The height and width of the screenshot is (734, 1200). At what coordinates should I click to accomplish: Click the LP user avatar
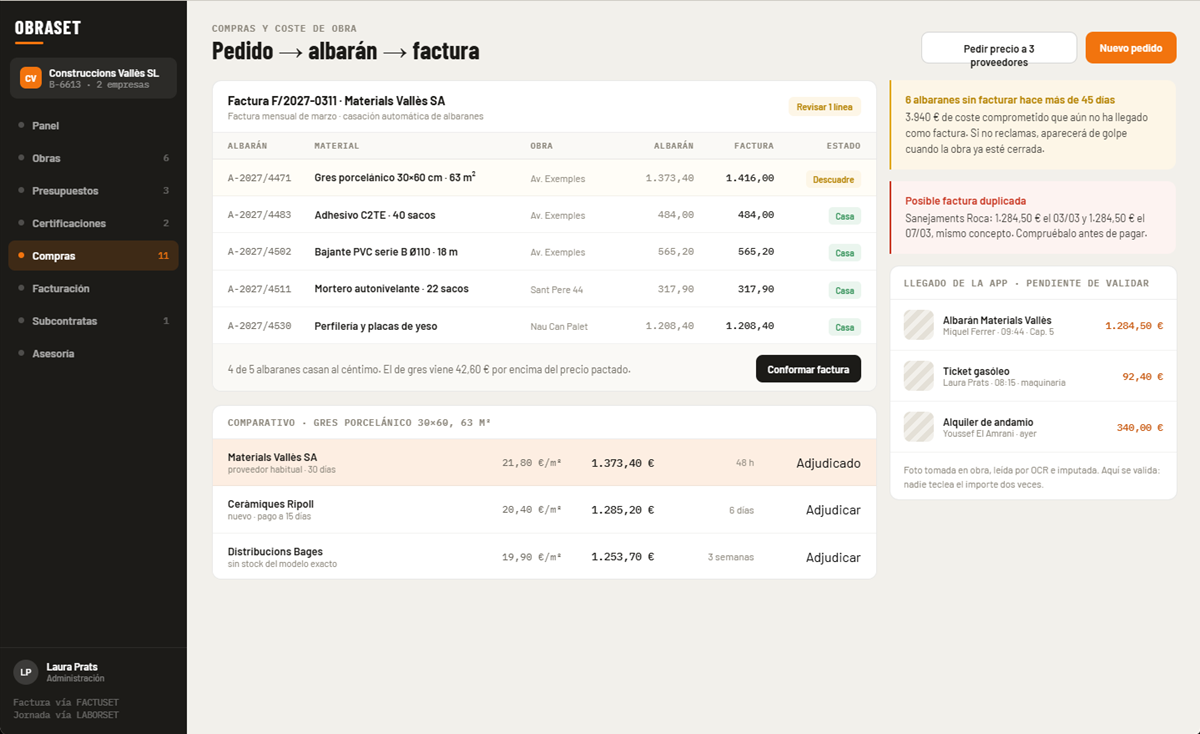click(26, 672)
